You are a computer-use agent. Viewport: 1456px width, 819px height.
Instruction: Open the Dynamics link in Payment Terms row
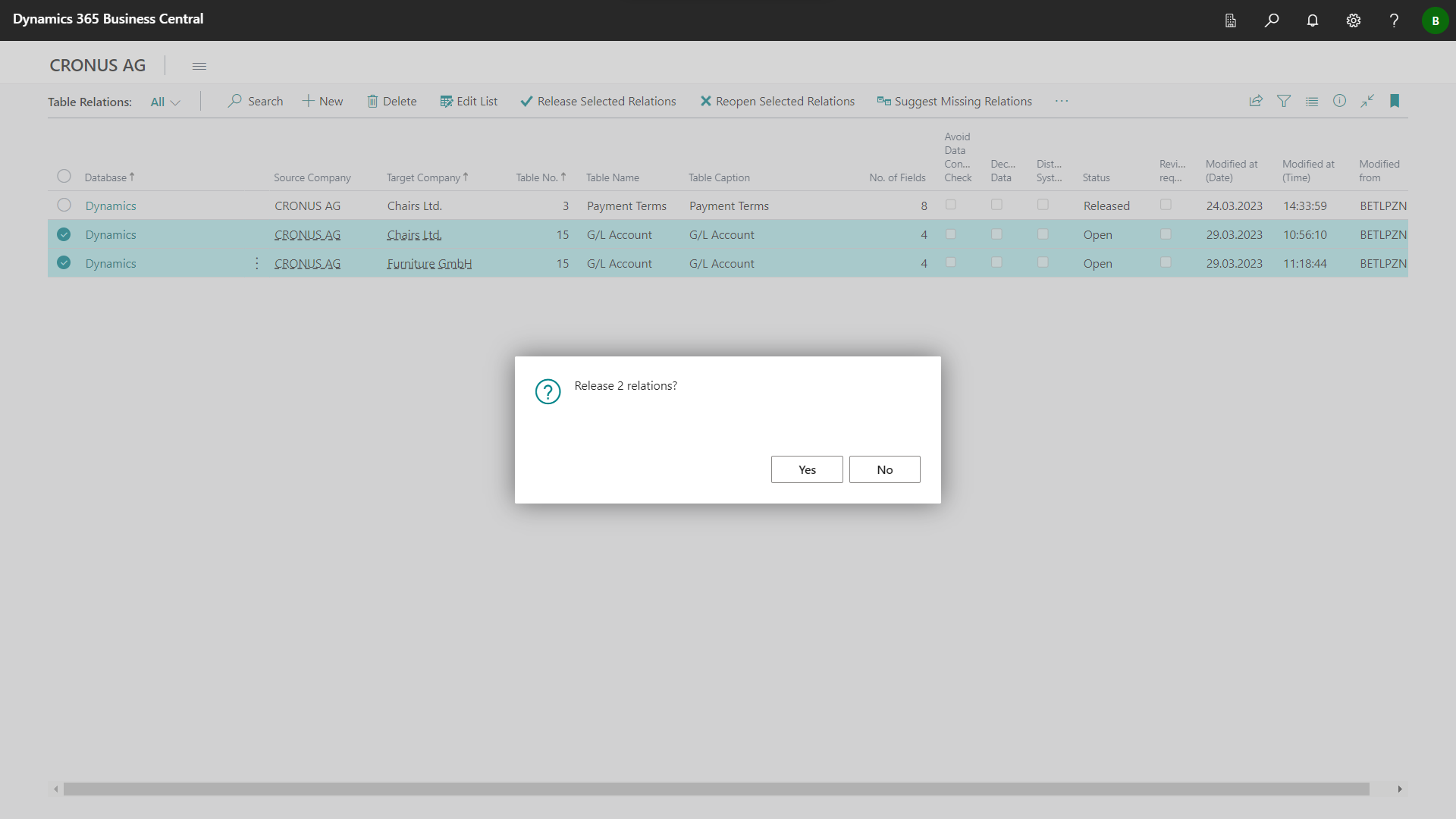[x=111, y=206]
